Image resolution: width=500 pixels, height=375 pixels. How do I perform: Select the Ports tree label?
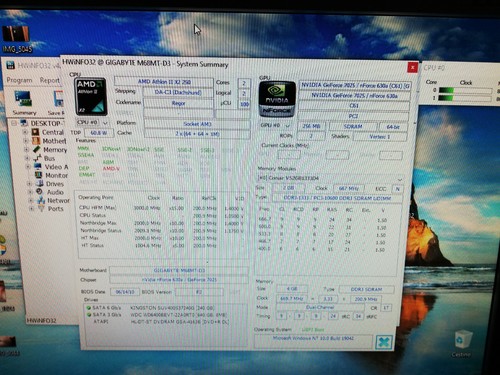pos(56,209)
